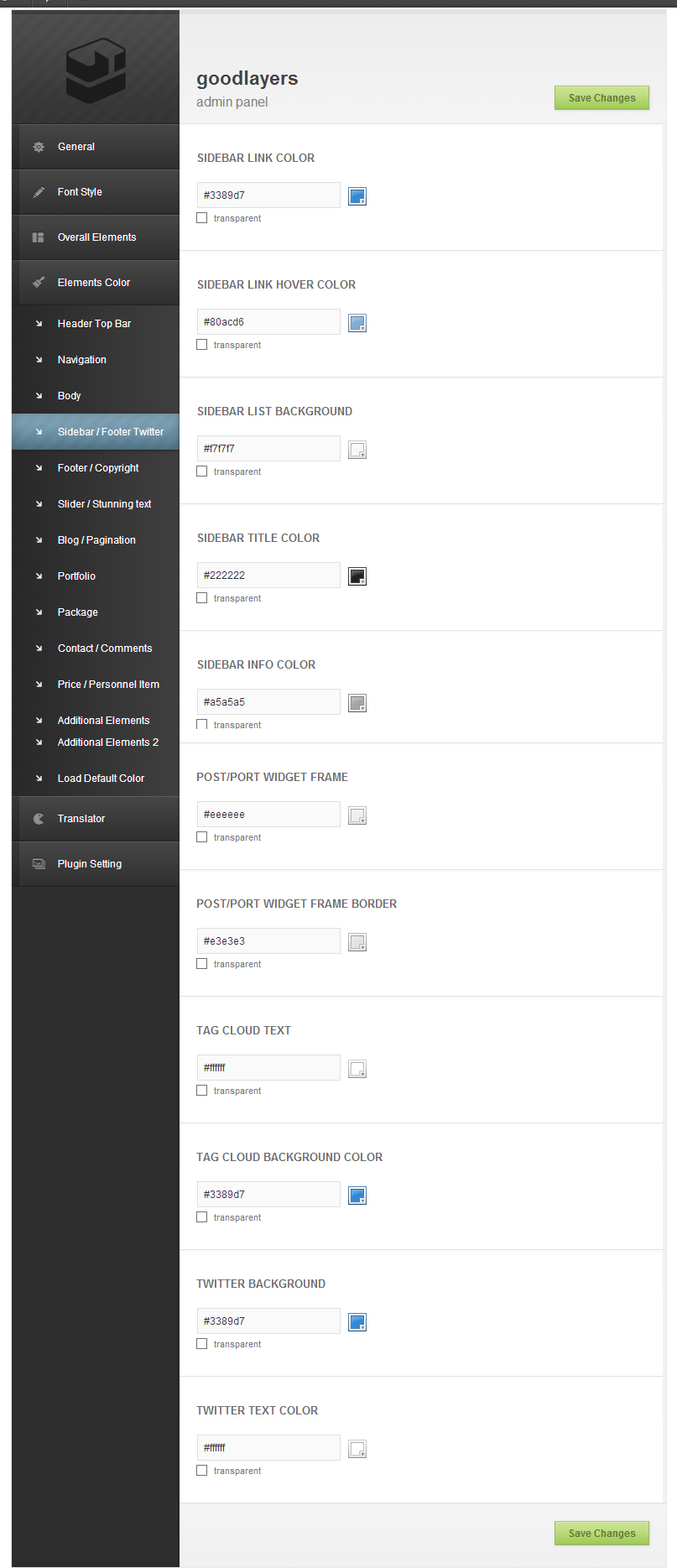This screenshot has width=677, height=1568.
Task: Click the Translator sidebar icon
Action: [39, 819]
